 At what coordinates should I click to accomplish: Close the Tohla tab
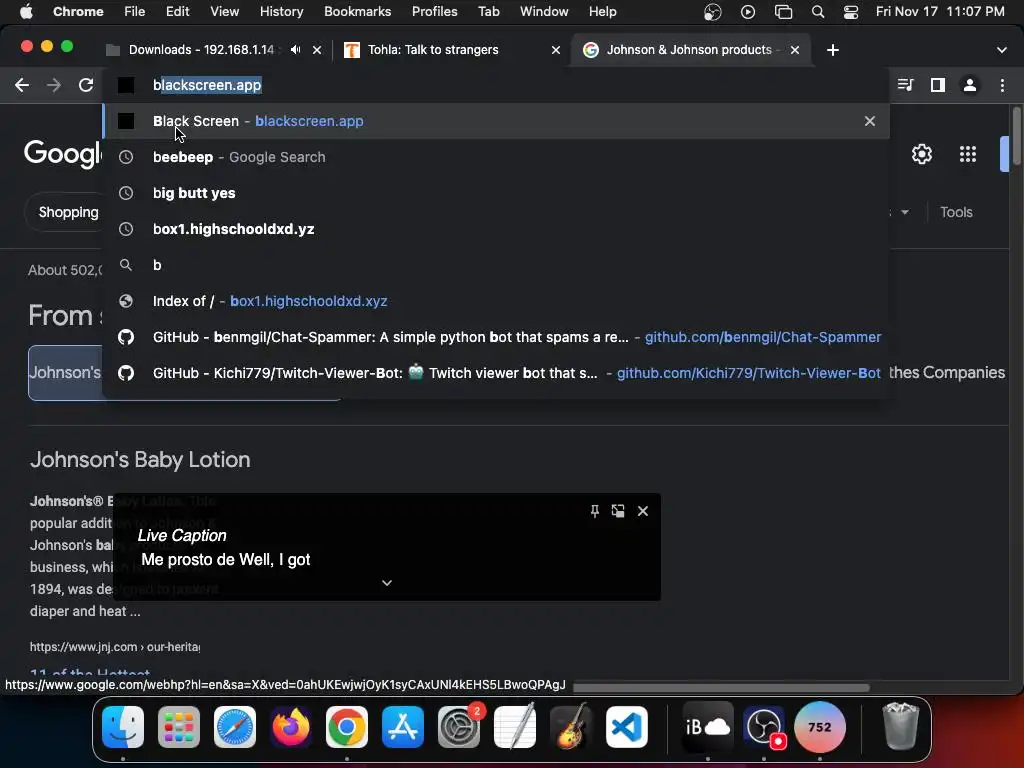click(556, 50)
